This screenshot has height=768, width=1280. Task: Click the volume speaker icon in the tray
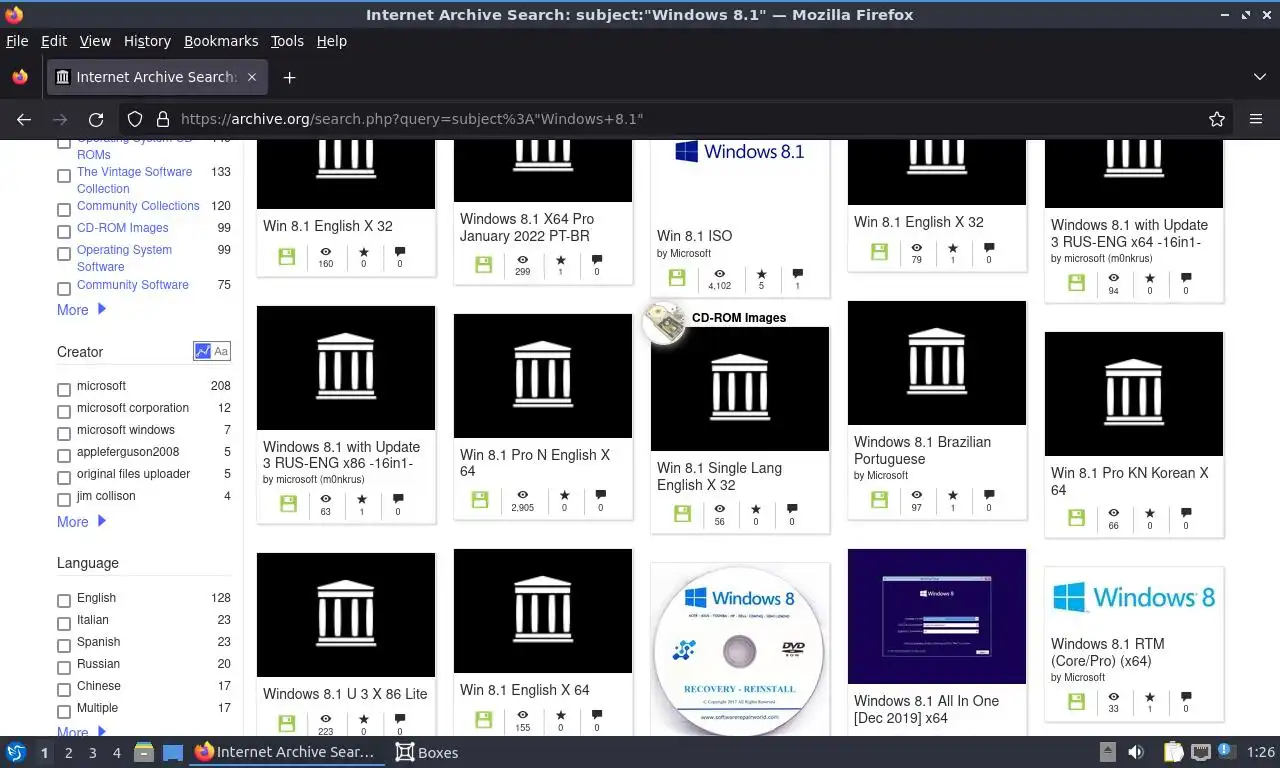point(1136,752)
